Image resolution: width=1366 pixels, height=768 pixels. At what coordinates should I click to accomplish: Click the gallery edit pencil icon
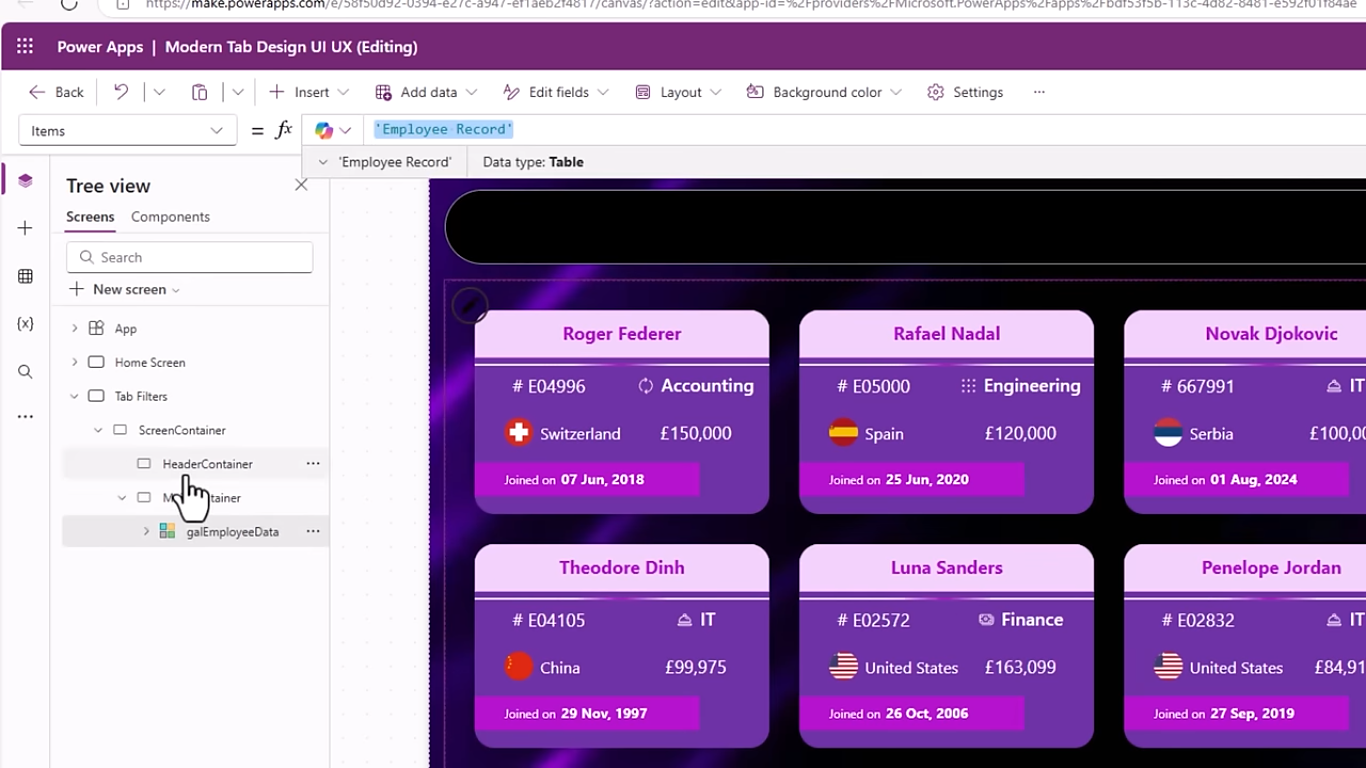(x=469, y=305)
